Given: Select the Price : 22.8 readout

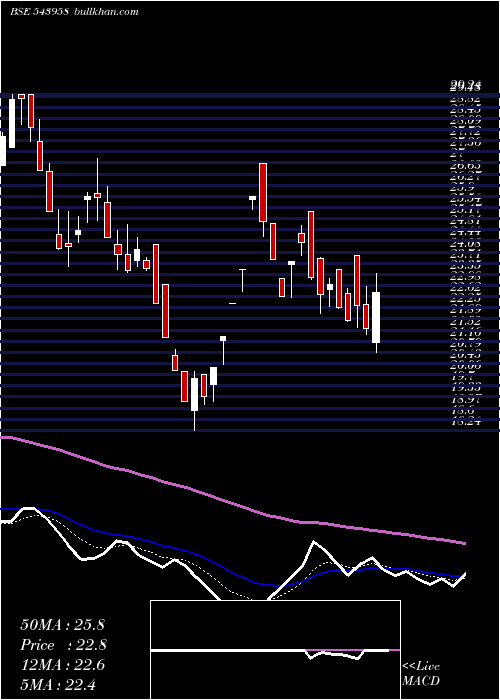Looking at the screenshot, I should 63,645.
